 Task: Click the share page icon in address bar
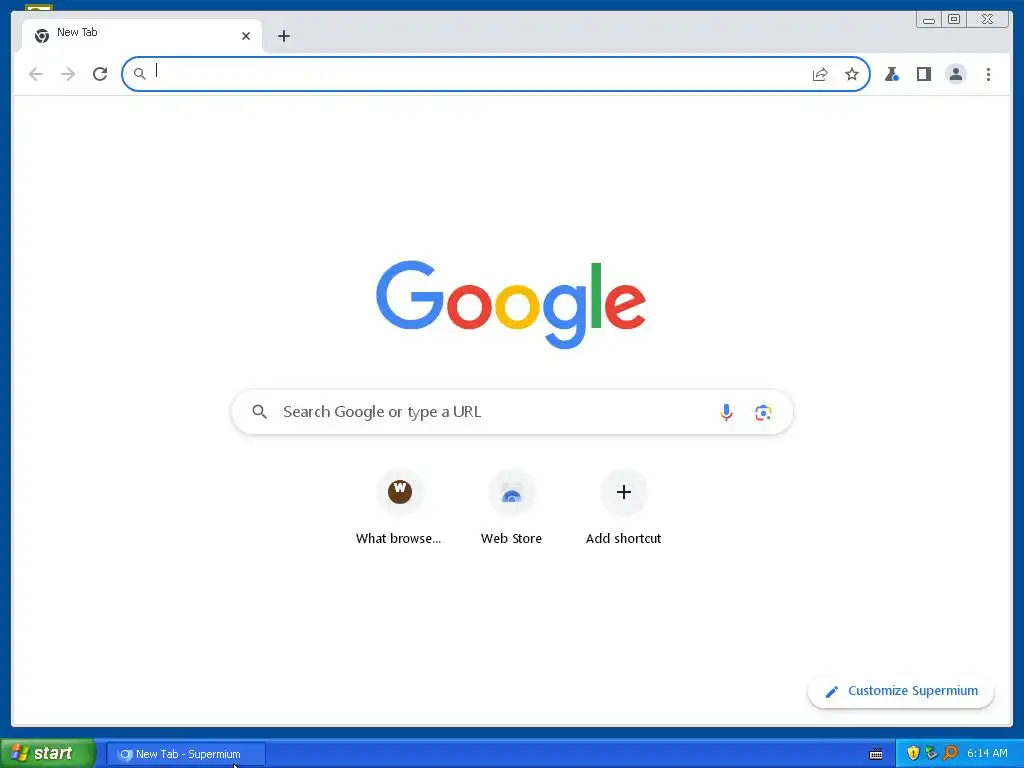820,74
